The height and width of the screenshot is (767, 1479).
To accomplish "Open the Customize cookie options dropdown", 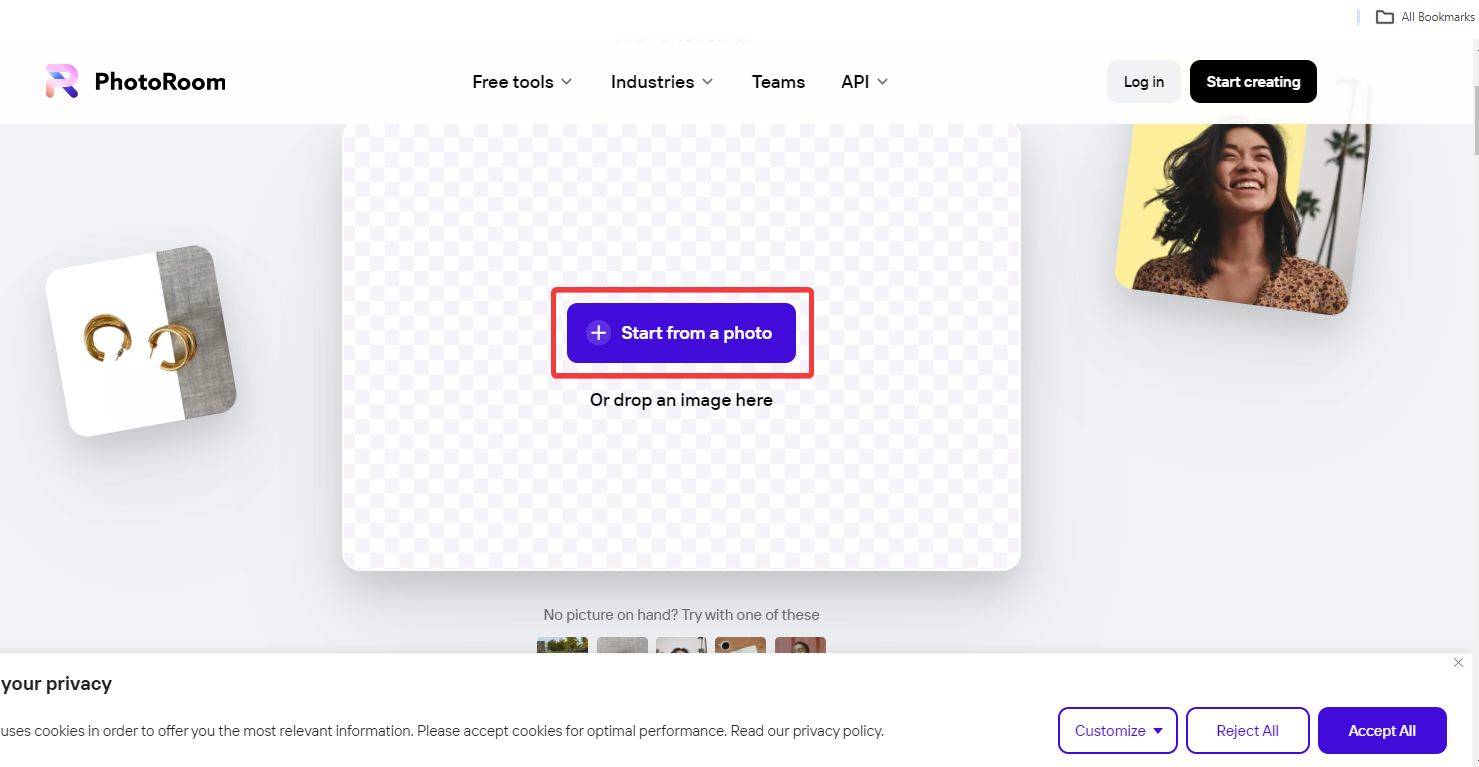I will click(x=1117, y=731).
